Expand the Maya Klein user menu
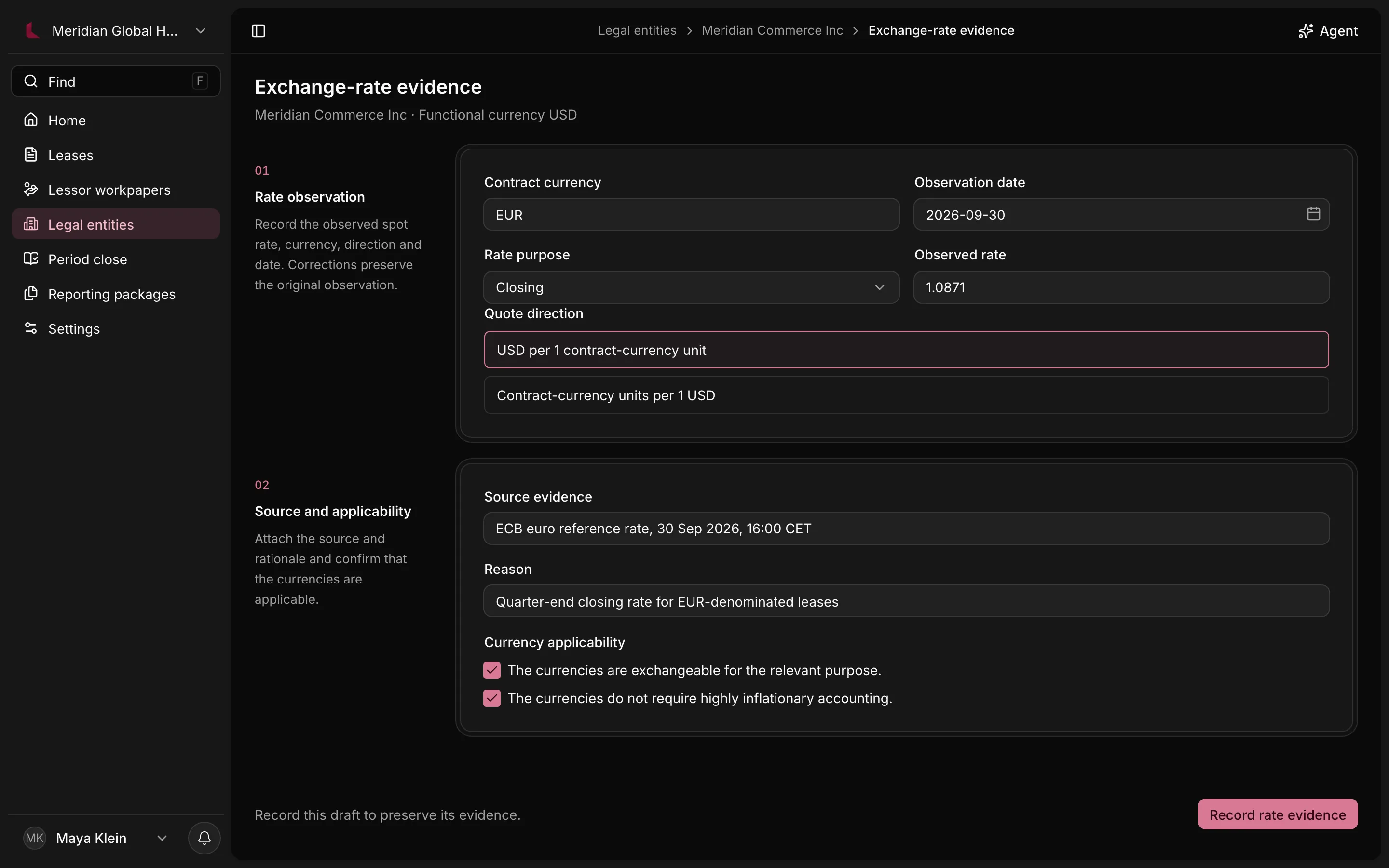 pos(96,838)
